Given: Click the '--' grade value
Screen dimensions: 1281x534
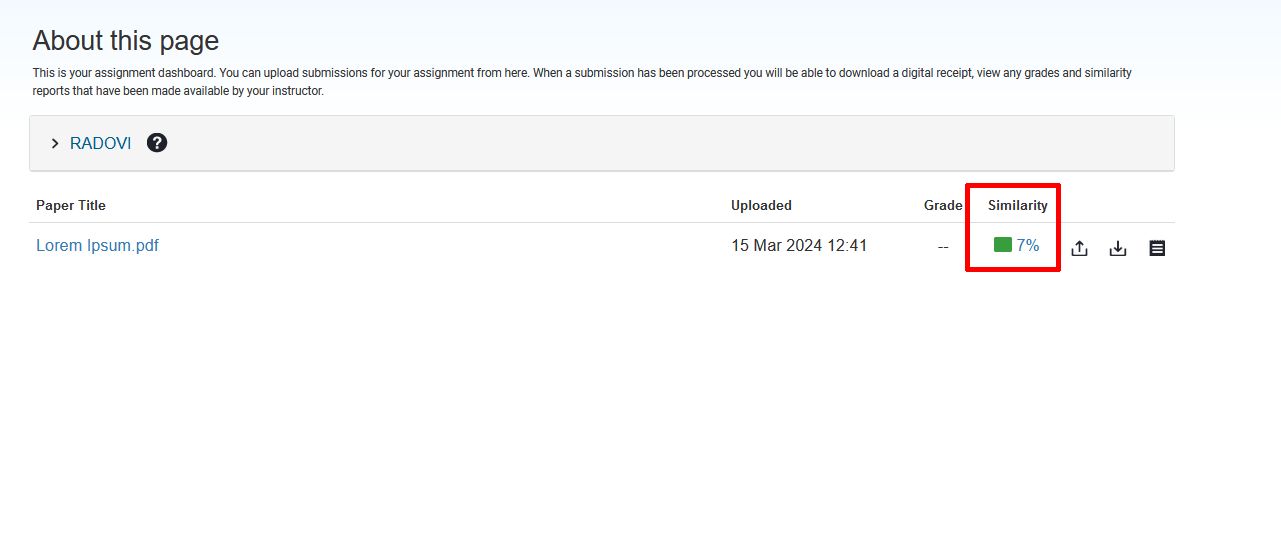Looking at the screenshot, I should click(943, 246).
